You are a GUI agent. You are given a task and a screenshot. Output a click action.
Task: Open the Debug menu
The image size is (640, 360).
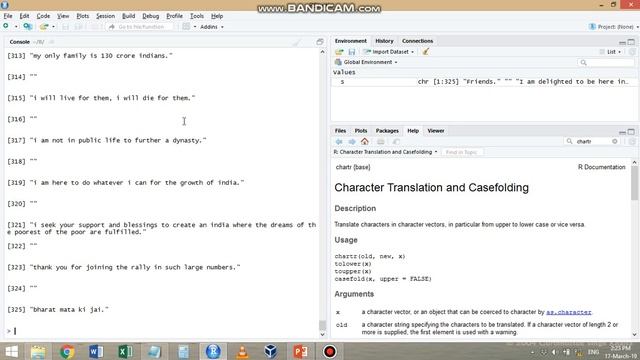pyautogui.click(x=151, y=16)
